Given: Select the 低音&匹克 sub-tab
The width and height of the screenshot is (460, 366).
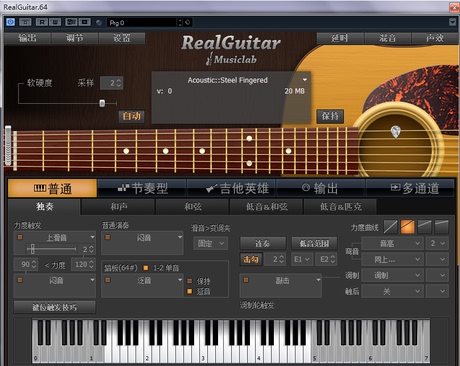Looking at the screenshot, I should [x=341, y=207].
